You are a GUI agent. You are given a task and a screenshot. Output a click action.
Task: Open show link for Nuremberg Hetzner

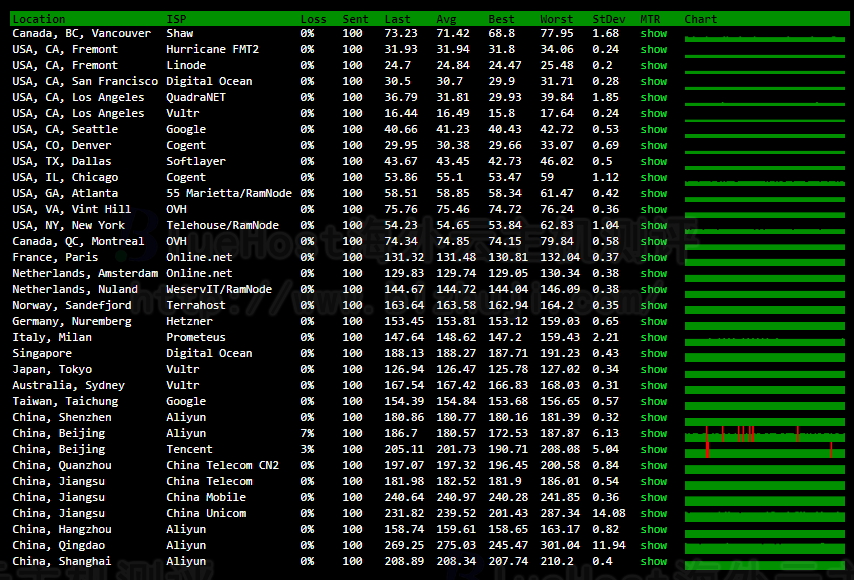(x=654, y=321)
